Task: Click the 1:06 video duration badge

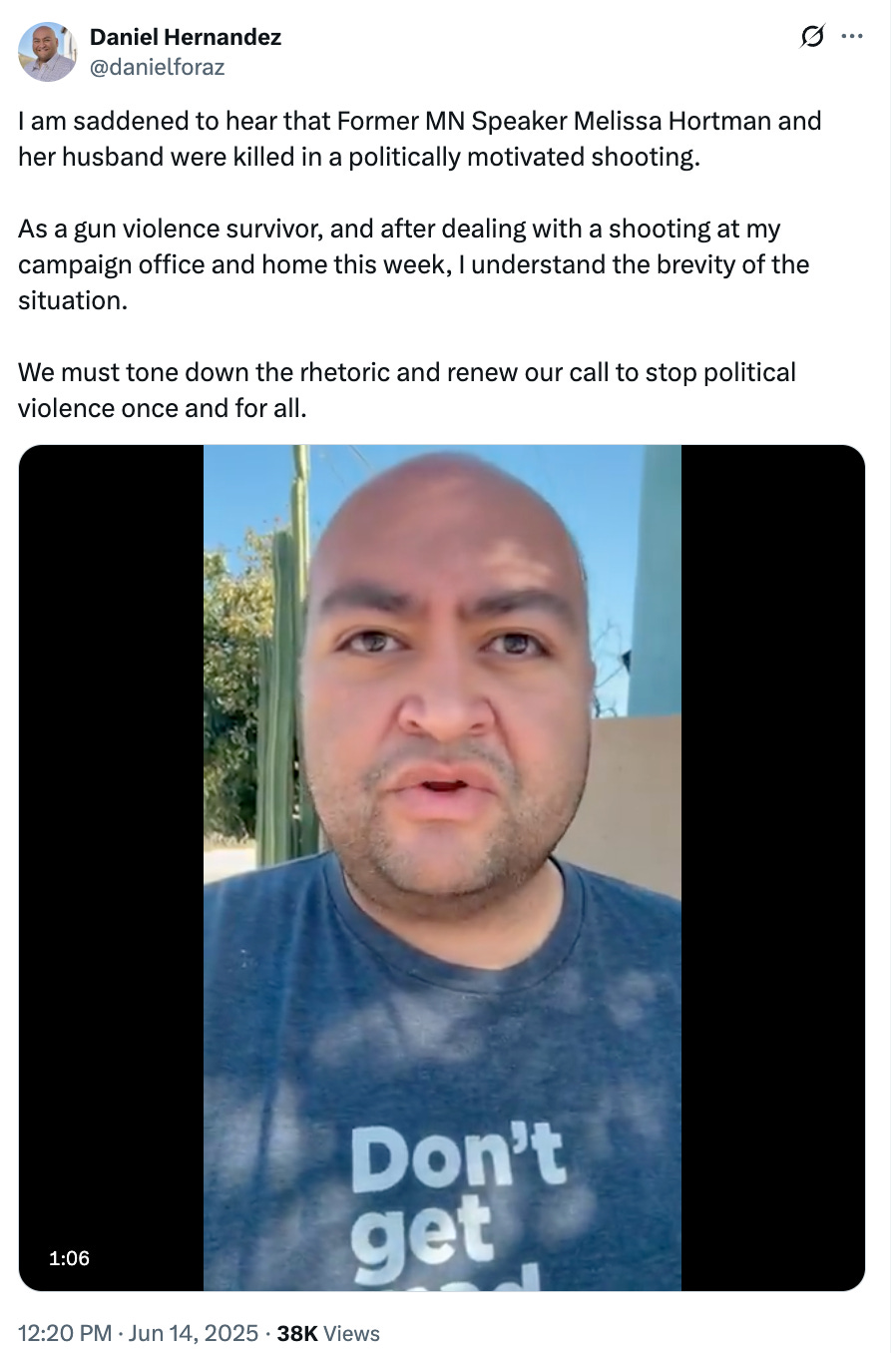Action: click(69, 1258)
